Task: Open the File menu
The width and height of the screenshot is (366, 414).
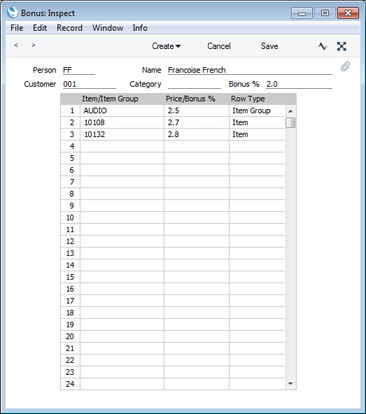Action: point(17,28)
